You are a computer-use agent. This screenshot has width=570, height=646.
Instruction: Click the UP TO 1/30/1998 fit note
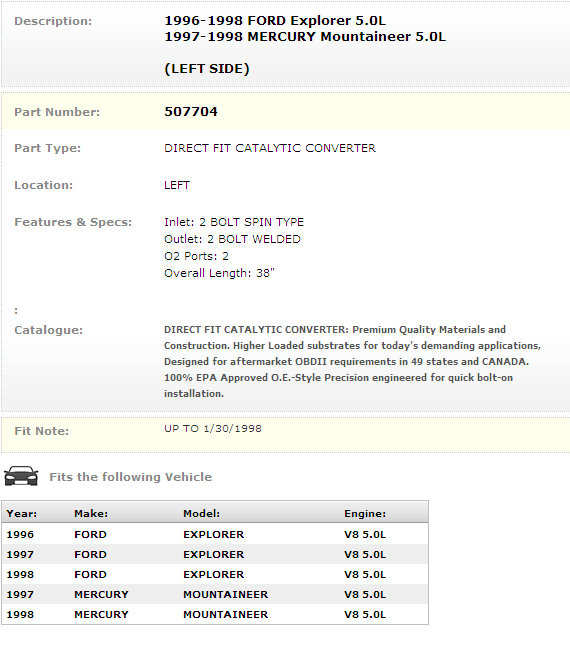coord(213,428)
